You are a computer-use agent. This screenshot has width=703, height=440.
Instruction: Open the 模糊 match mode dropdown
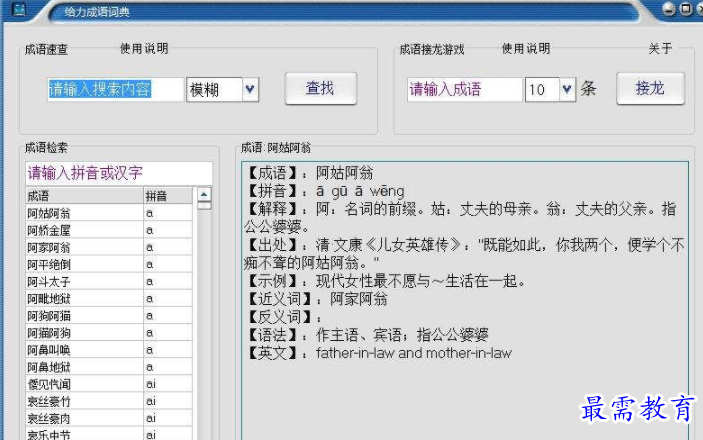pyautogui.click(x=250, y=89)
